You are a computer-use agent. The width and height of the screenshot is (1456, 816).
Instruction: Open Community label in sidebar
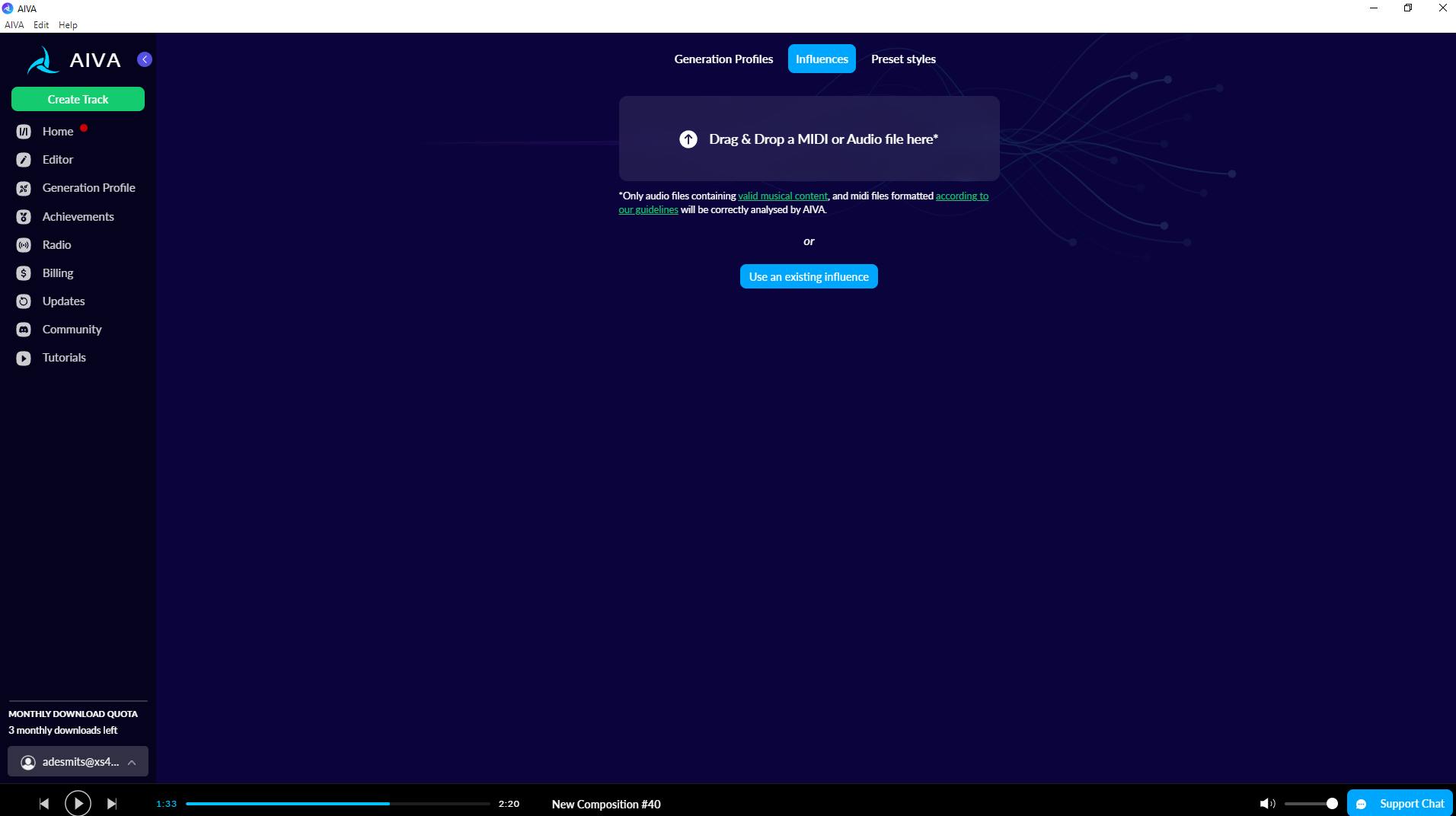[72, 330]
